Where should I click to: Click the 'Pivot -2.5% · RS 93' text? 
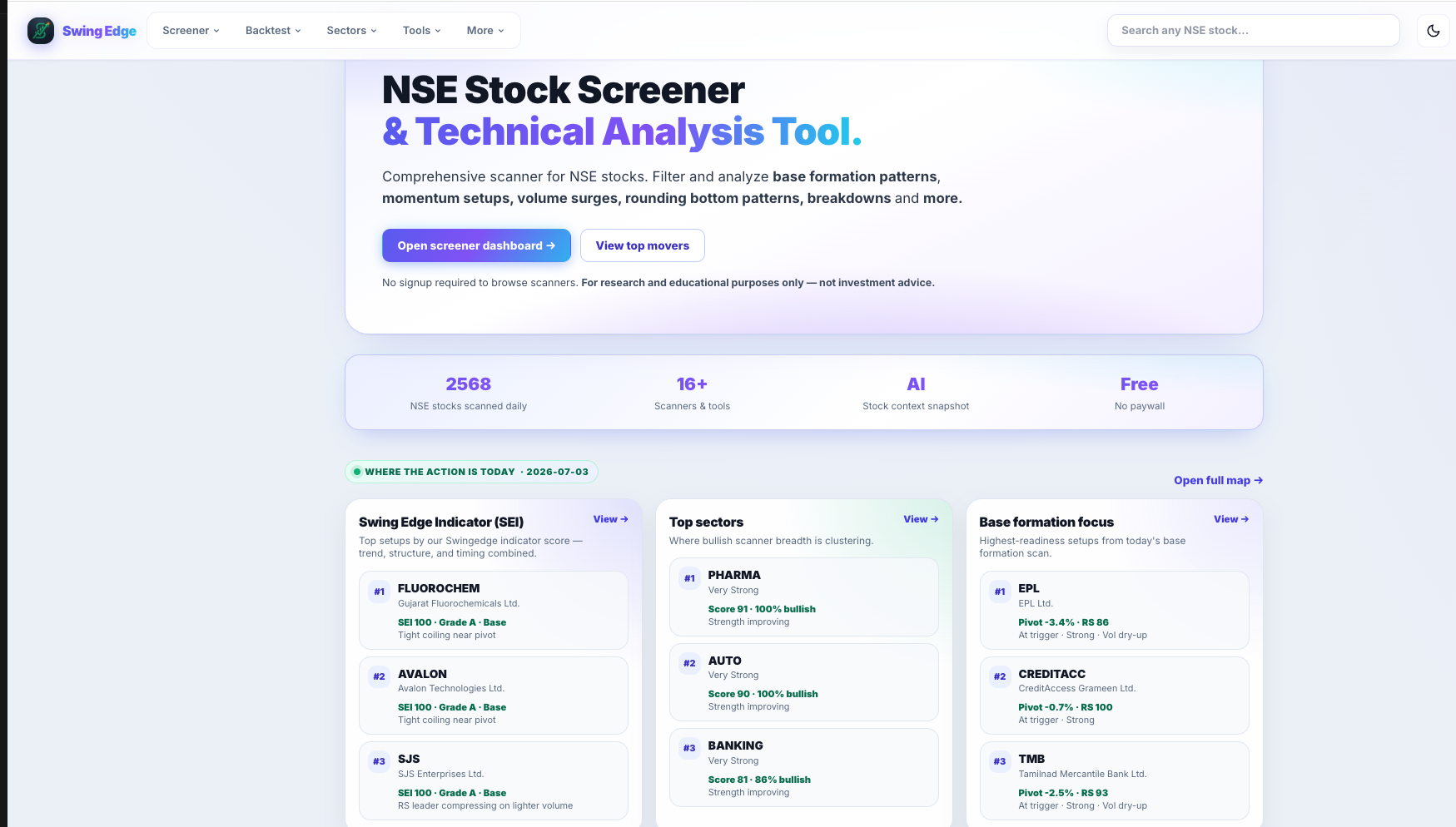[x=1063, y=793]
